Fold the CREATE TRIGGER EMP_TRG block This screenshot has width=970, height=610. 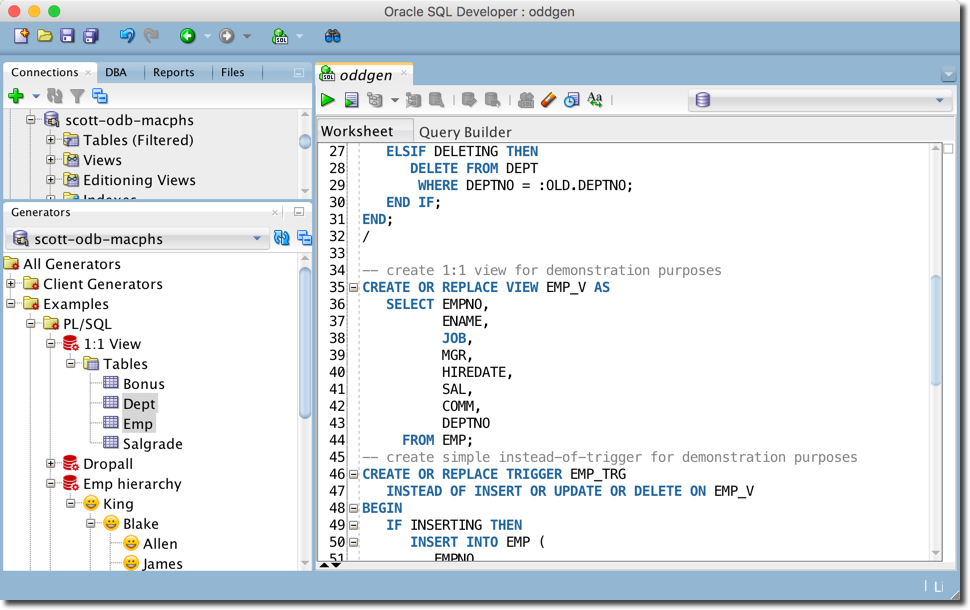(353, 475)
